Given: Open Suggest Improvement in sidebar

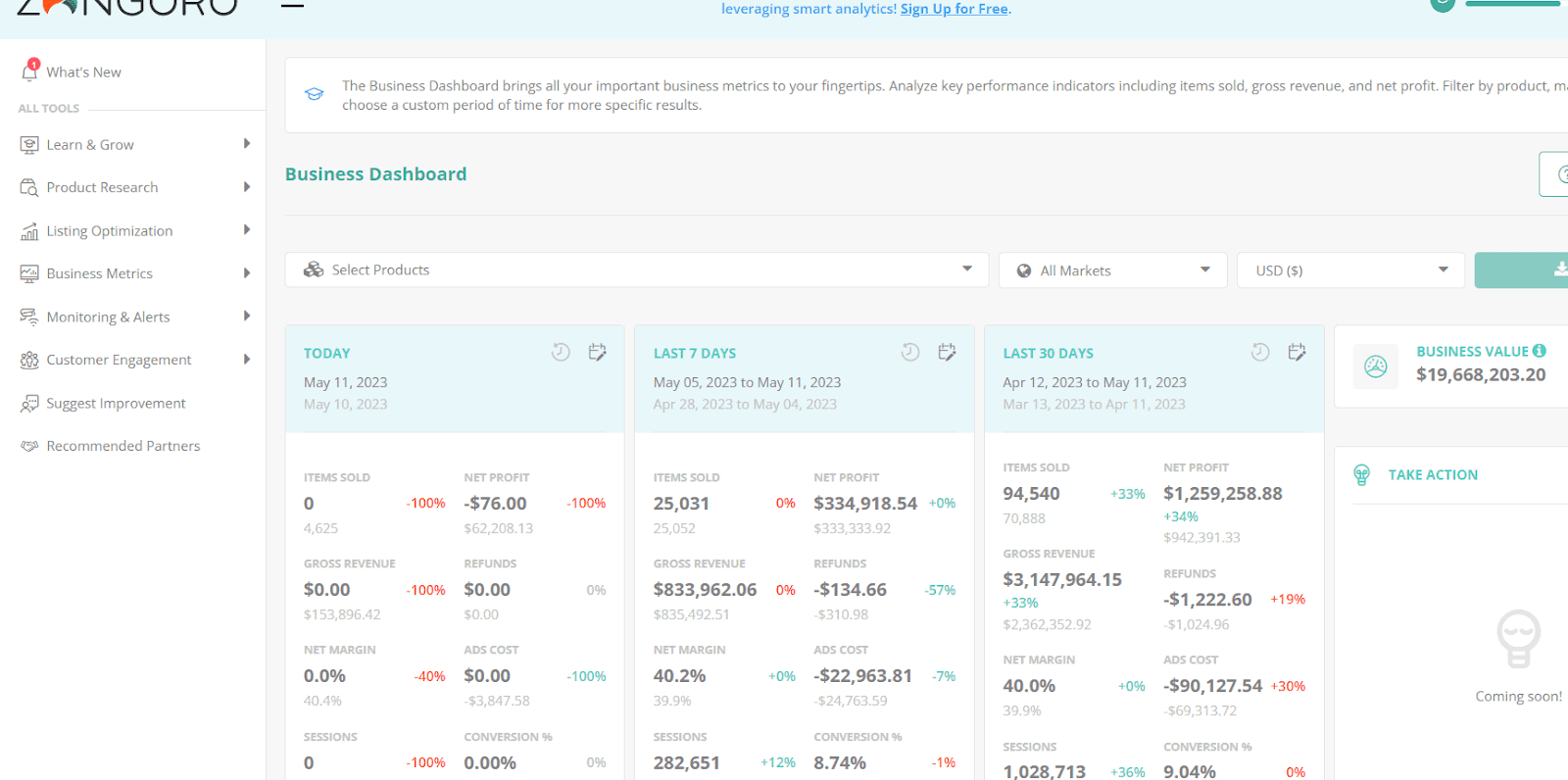Looking at the screenshot, I should pos(116,403).
